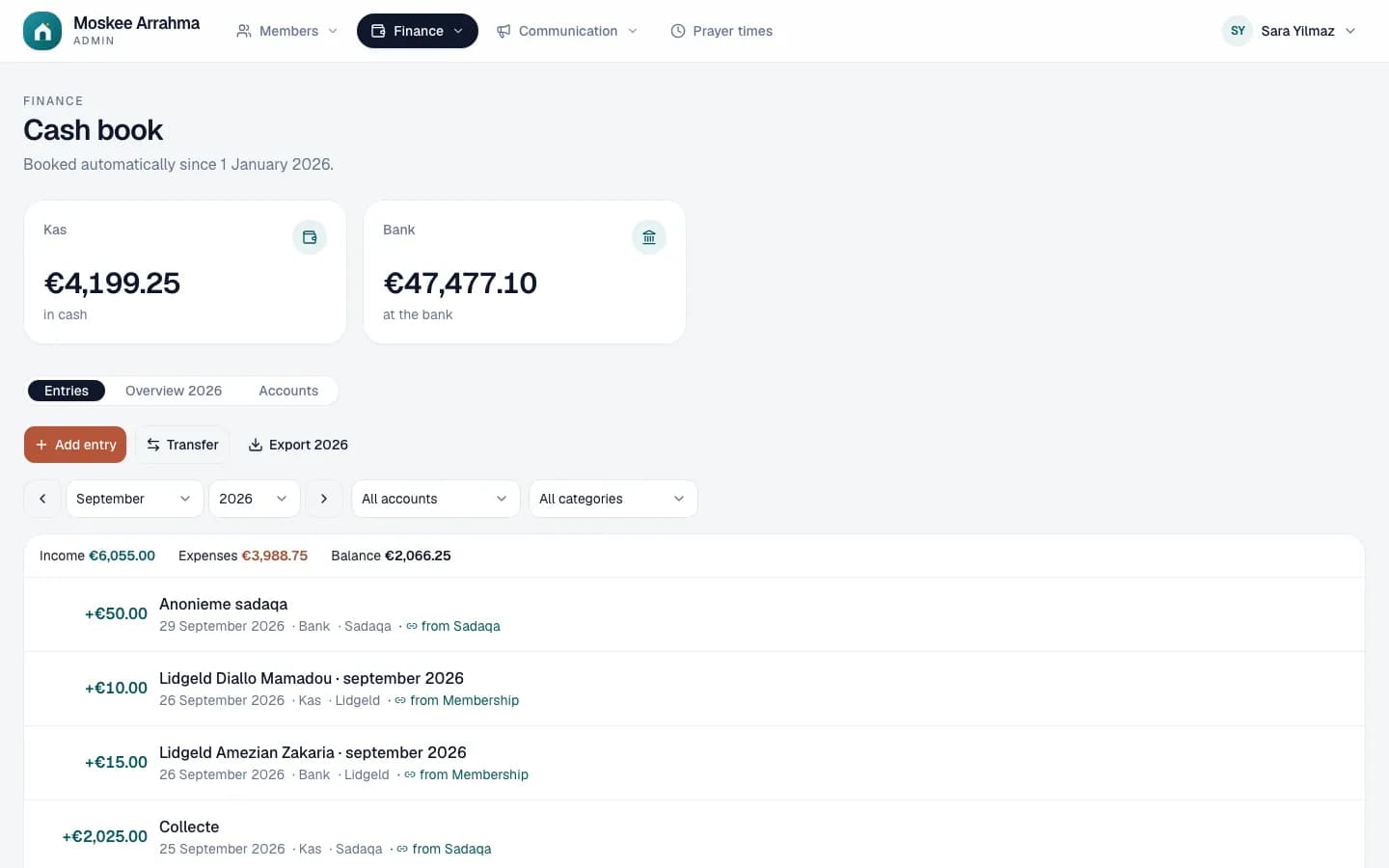Click the Add entry button
1389x868 pixels.
(x=75, y=445)
